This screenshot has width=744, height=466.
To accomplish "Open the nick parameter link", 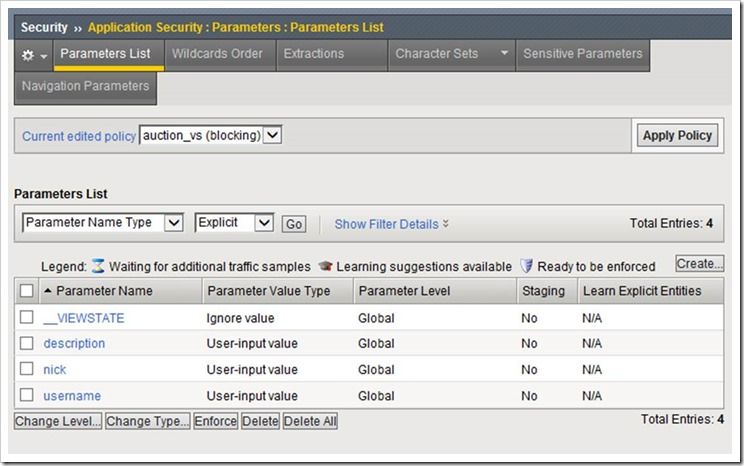I will tap(55, 370).
